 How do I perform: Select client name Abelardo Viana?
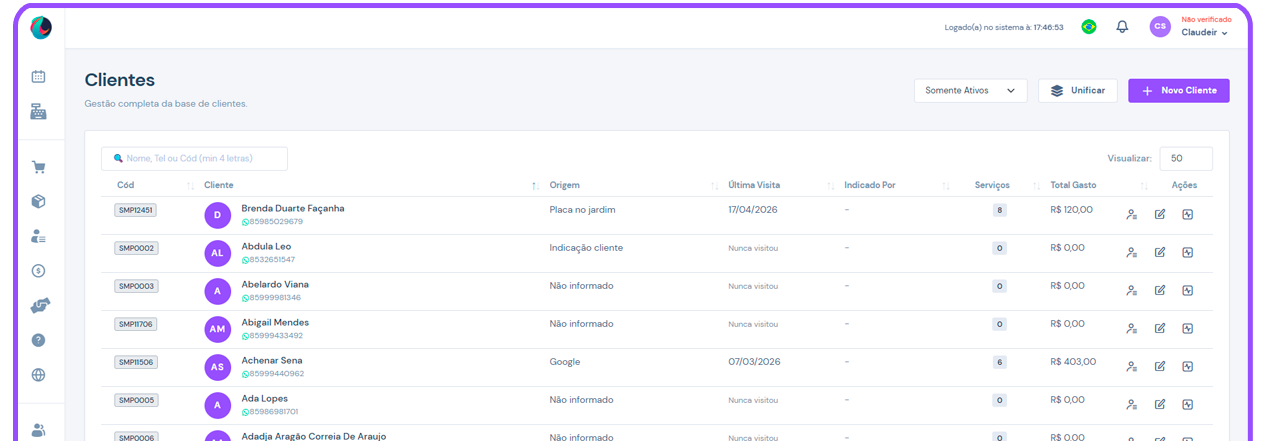tap(275, 284)
